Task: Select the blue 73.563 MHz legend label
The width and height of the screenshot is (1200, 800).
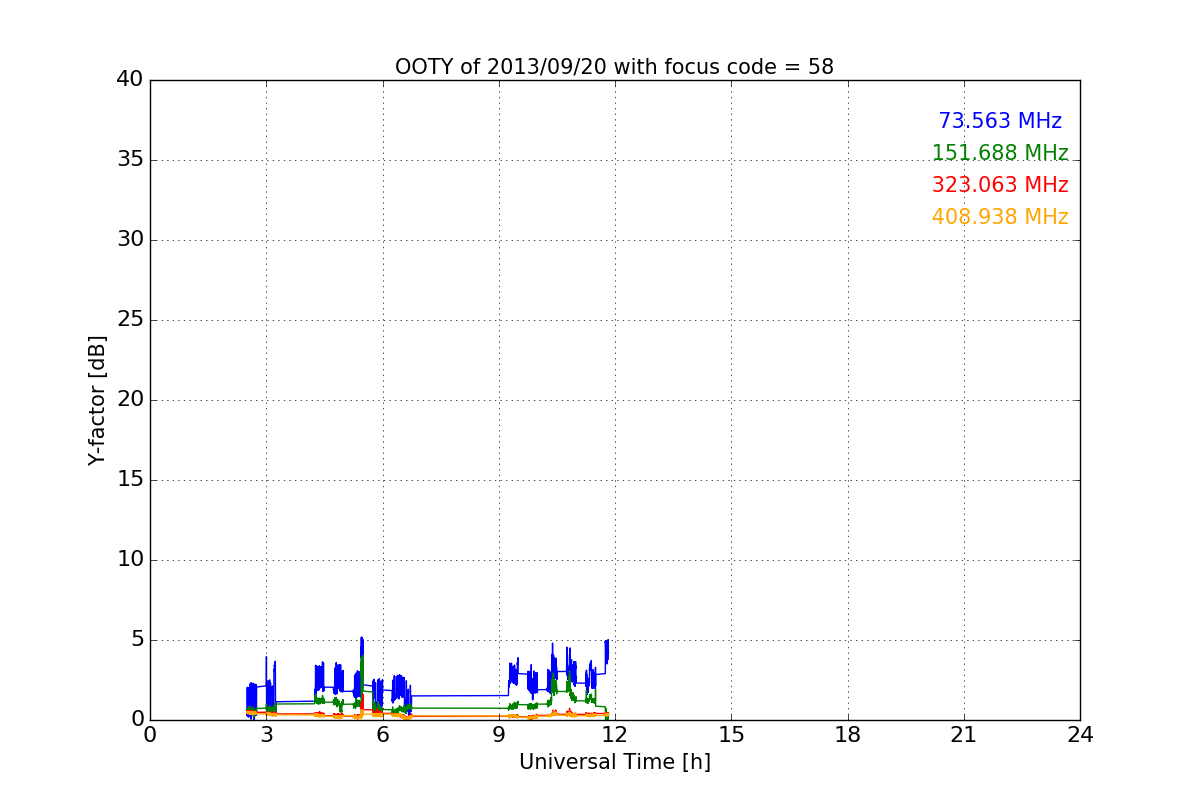Action: tap(1000, 121)
